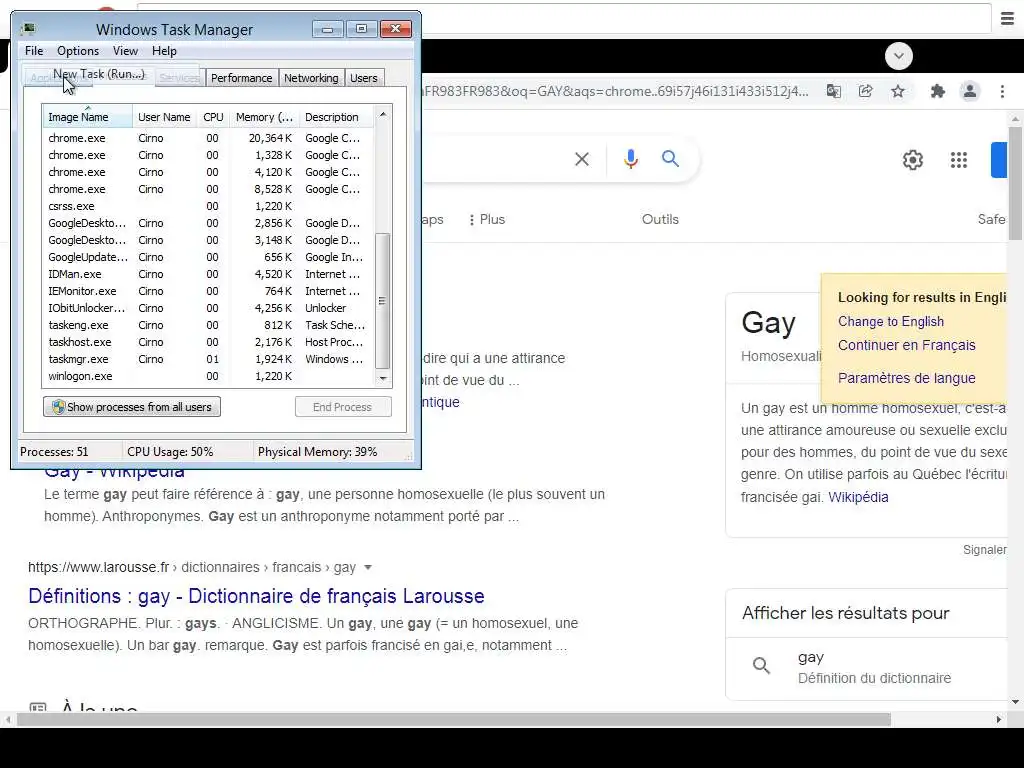Open the Chrome profile avatar icon
The height and width of the screenshot is (768, 1024).
tap(970, 91)
